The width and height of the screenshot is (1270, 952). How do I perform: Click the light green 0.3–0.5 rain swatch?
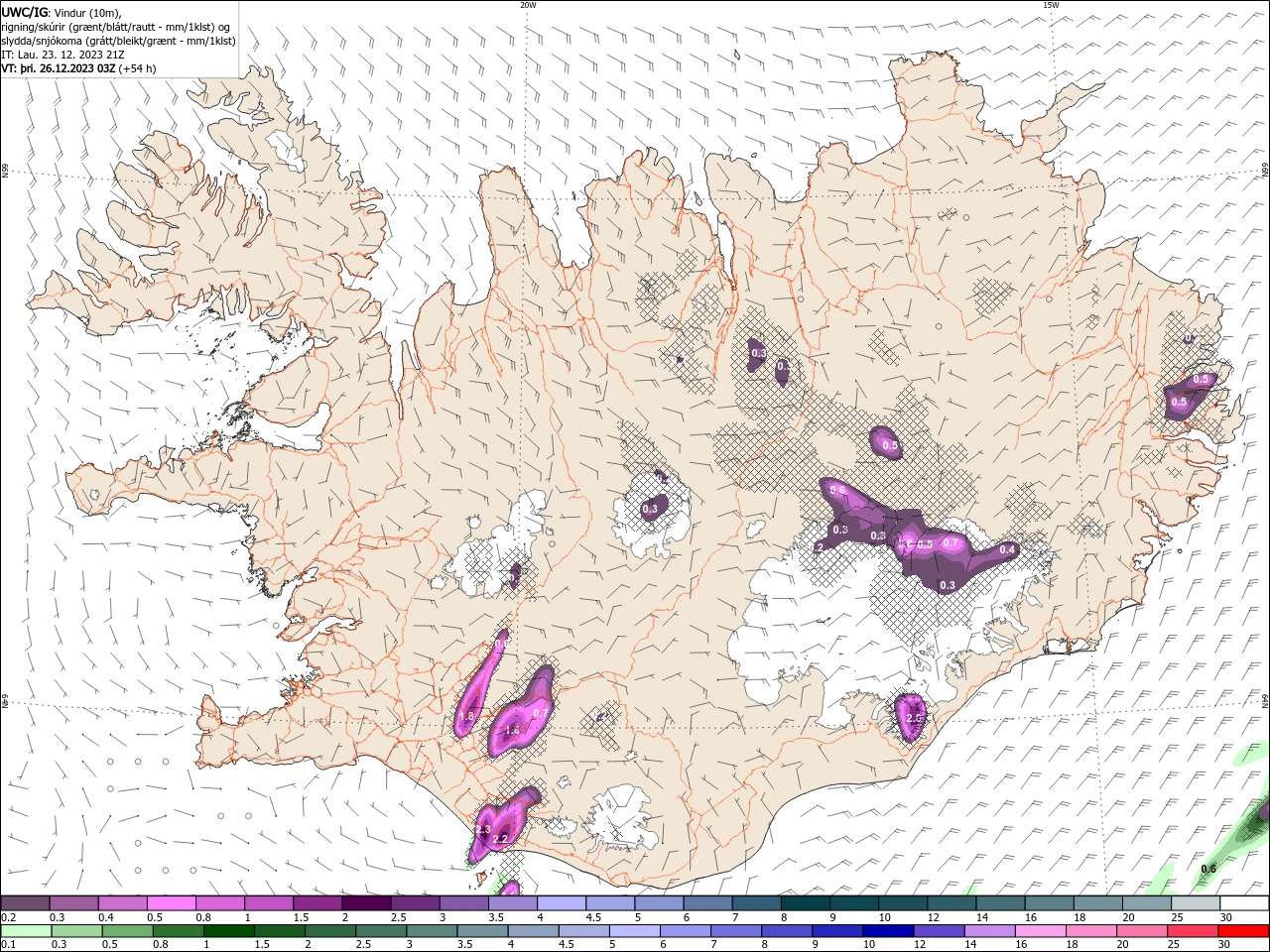point(76,931)
